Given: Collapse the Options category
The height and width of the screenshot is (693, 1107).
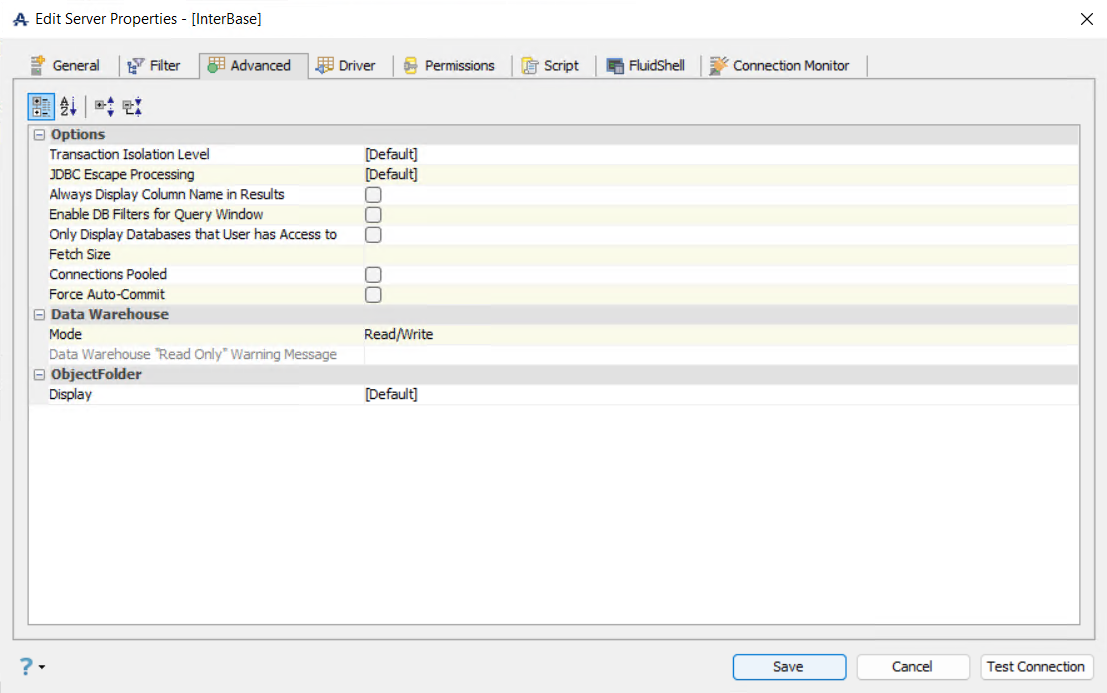Looking at the screenshot, I should (40, 135).
